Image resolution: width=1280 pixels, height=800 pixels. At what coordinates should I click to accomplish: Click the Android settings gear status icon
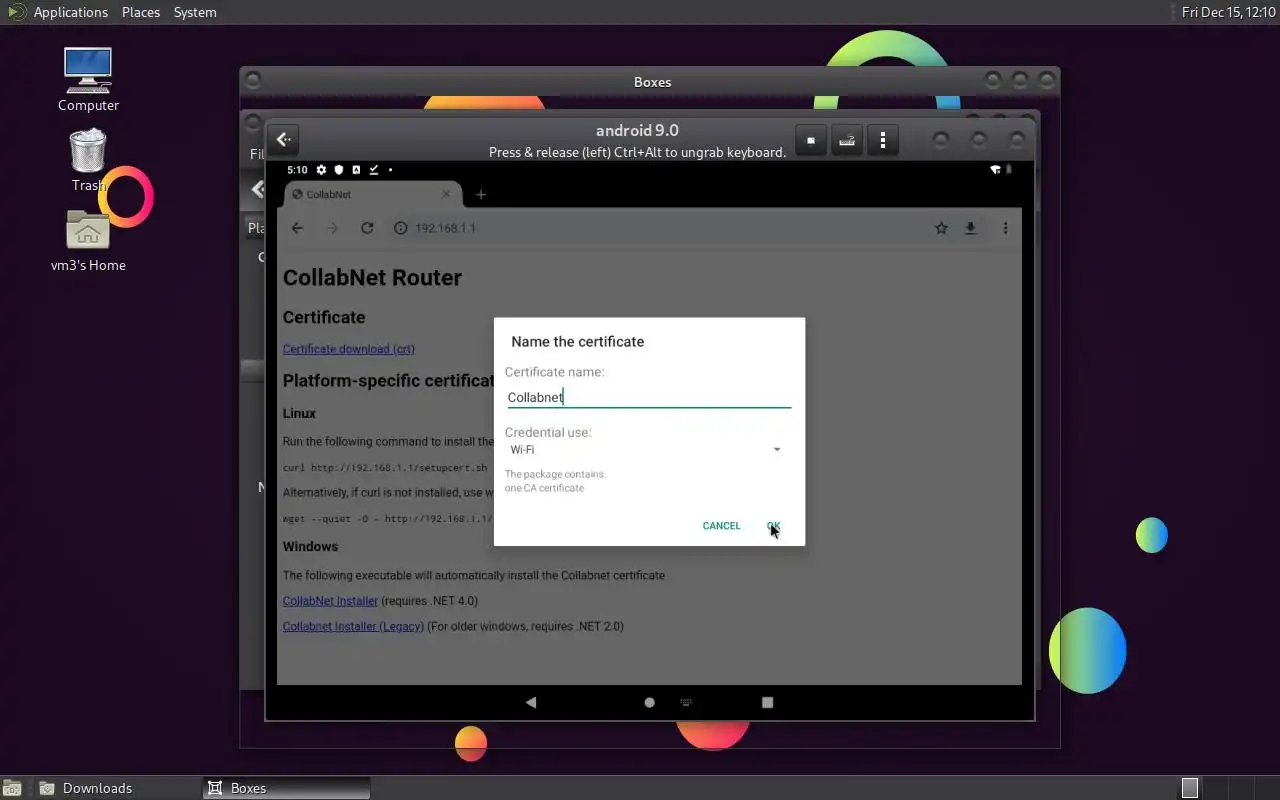point(321,170)
